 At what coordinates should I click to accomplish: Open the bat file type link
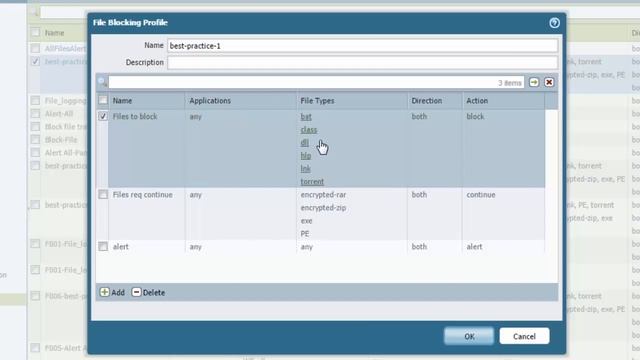pos(306,117)
